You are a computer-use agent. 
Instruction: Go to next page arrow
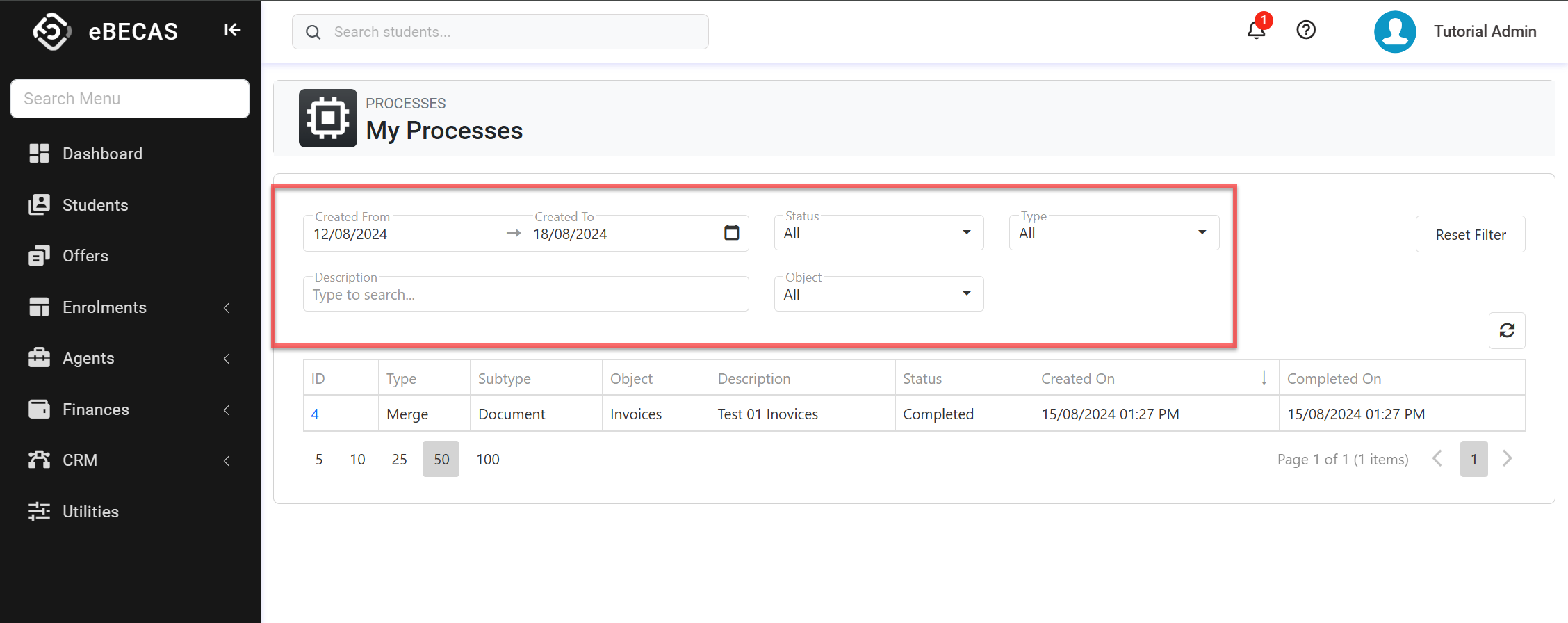click(x=1507, y=459)
